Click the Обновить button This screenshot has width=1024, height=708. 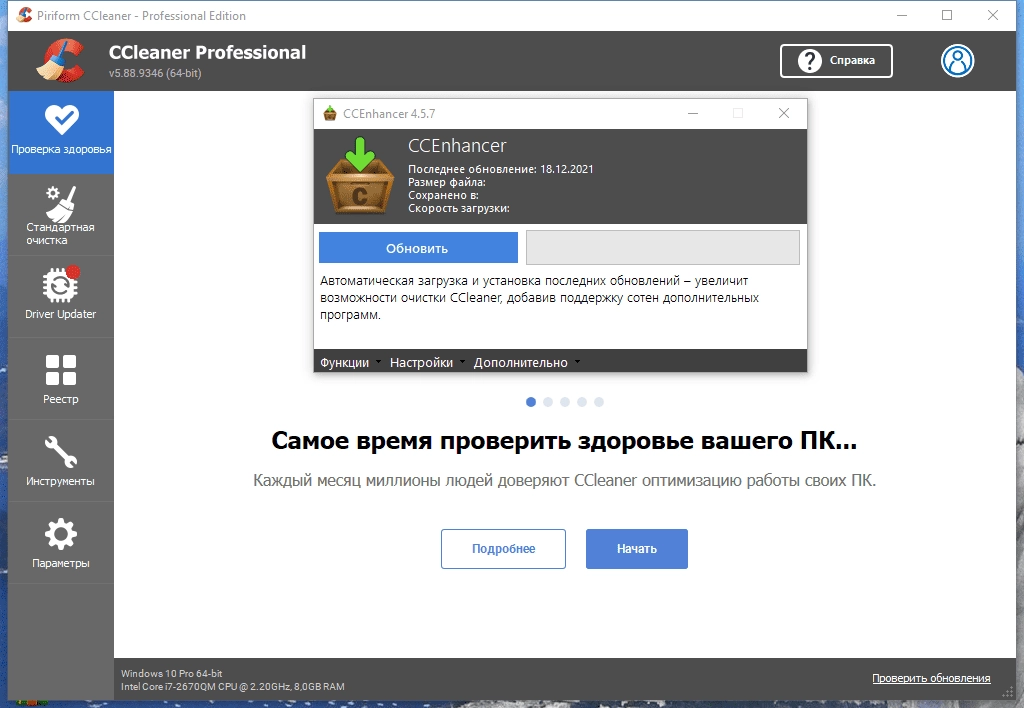417,247
